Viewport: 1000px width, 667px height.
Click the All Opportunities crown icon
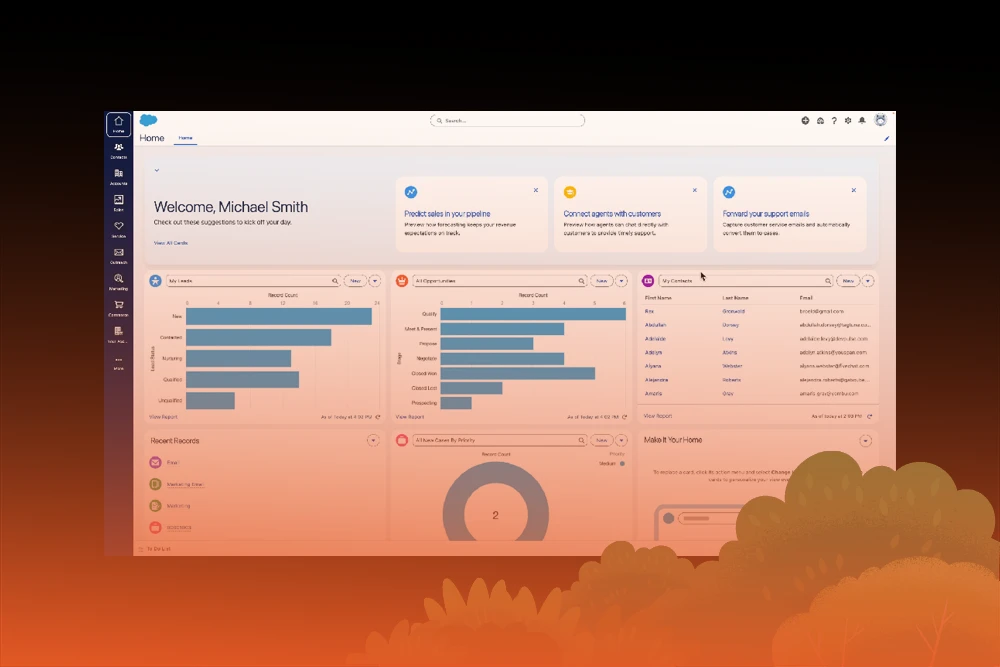(x=402, y=281)
